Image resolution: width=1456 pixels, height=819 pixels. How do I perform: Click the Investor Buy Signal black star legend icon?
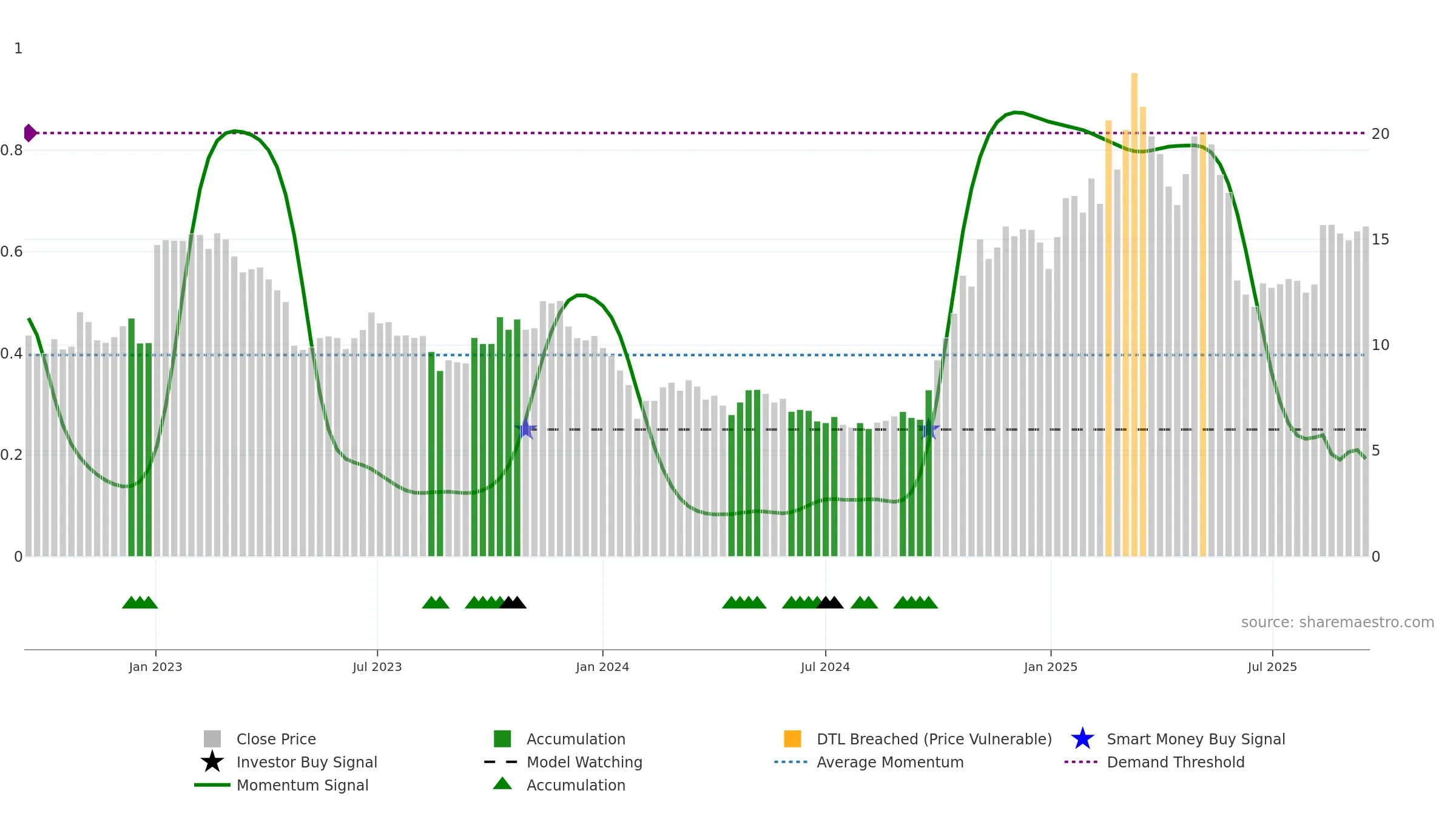(x=212, y=762)
